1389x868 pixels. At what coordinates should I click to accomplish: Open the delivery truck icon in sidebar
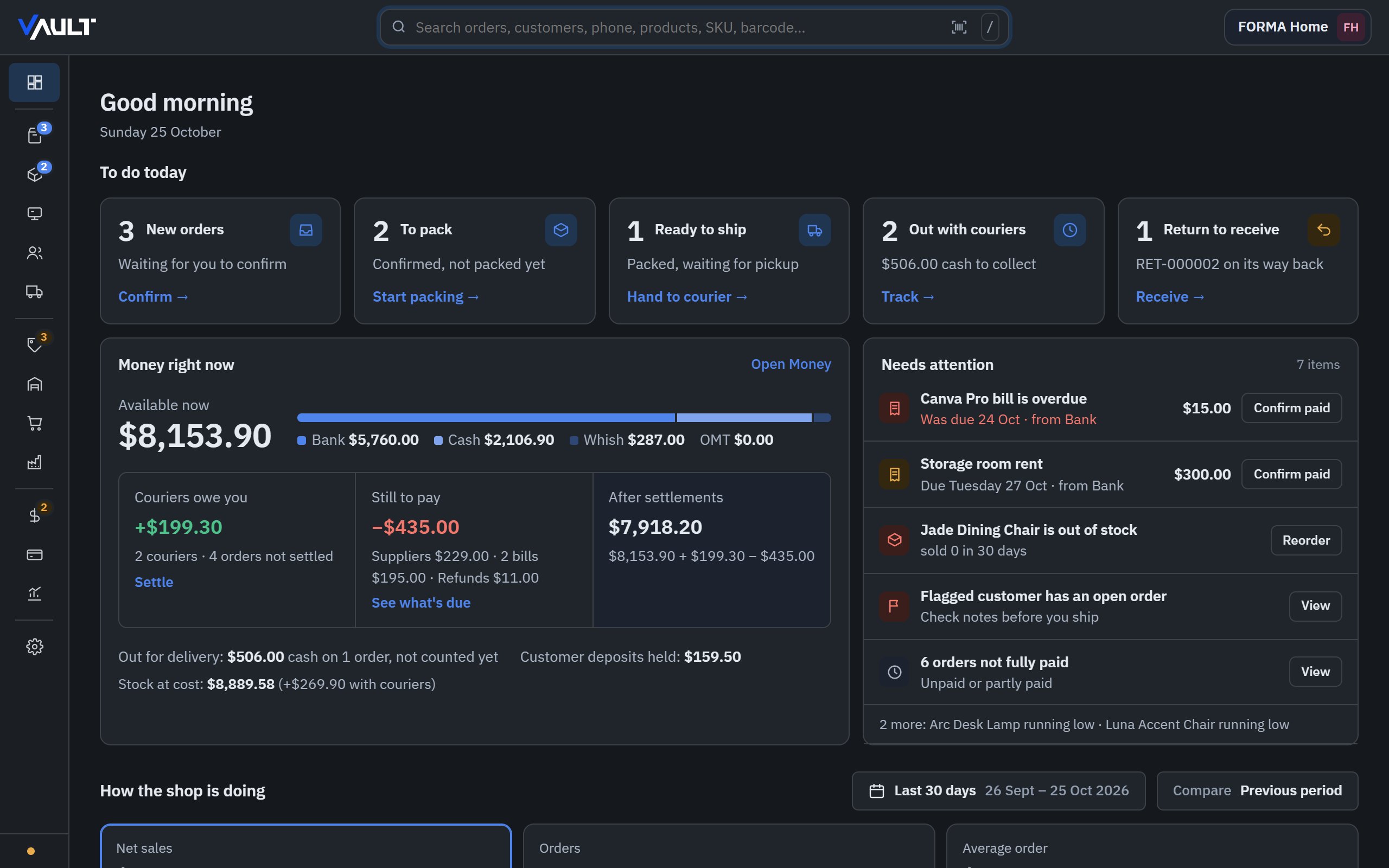pyautogui.click(x=34, y=292)
